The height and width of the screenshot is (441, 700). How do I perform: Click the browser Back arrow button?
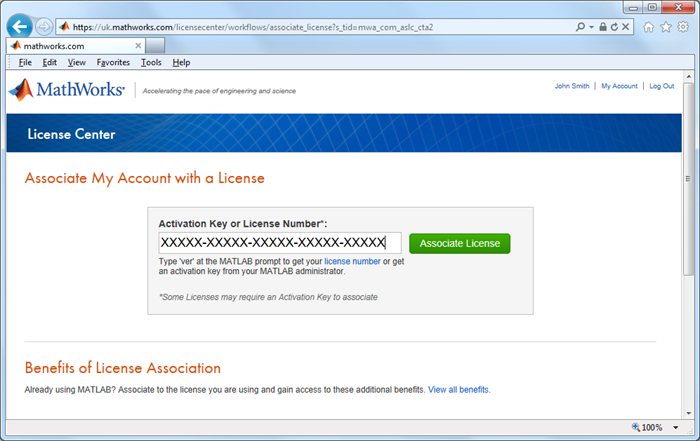[19, 26]
